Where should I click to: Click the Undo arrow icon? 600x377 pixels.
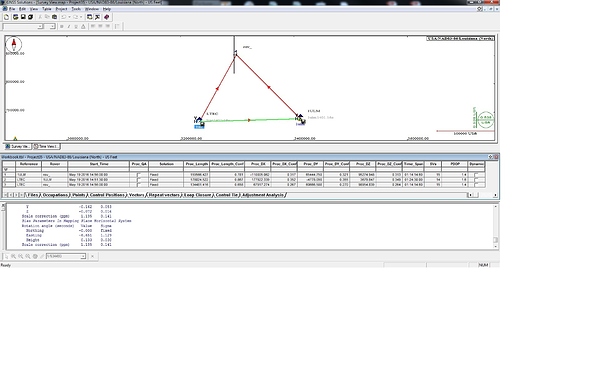[x=64, y=17]
